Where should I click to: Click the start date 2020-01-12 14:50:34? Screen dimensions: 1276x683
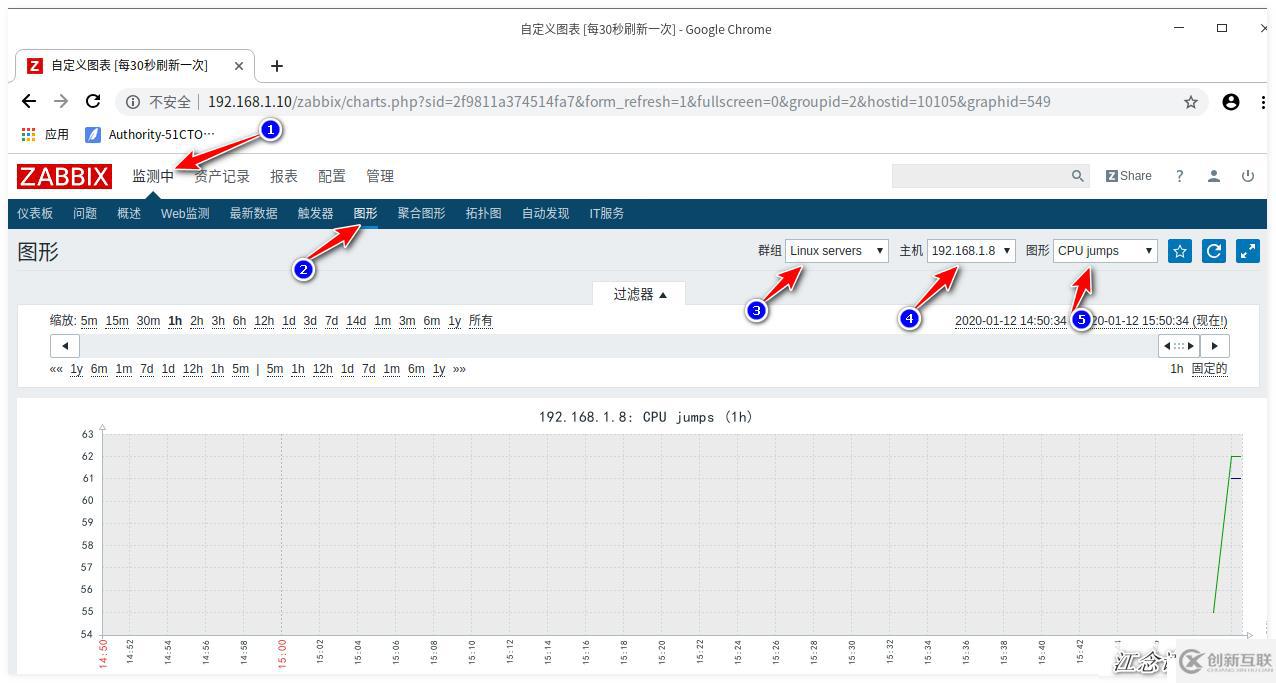click(1011, 321)
